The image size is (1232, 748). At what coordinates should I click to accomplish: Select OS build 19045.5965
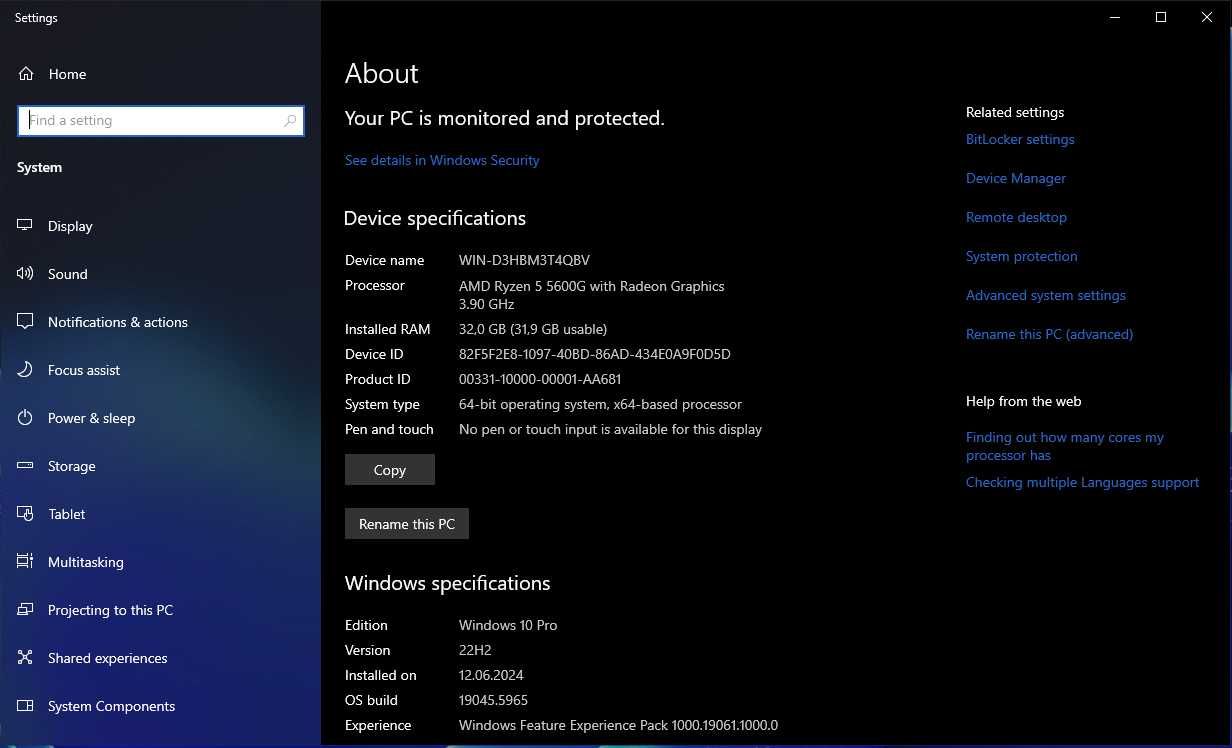click(x=493, y=700)
